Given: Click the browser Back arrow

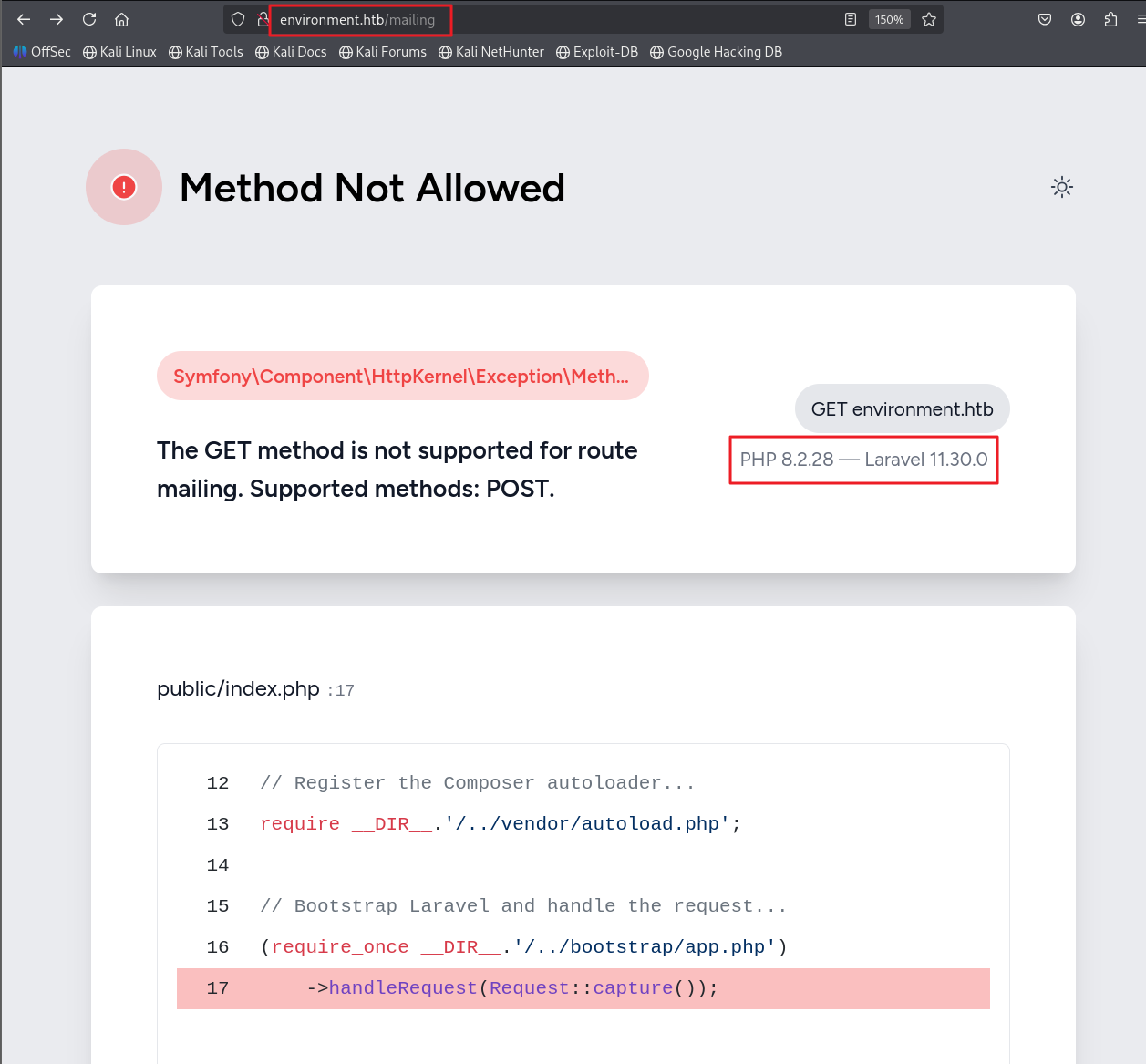Looking at the screenshot, I should point(24,19).
